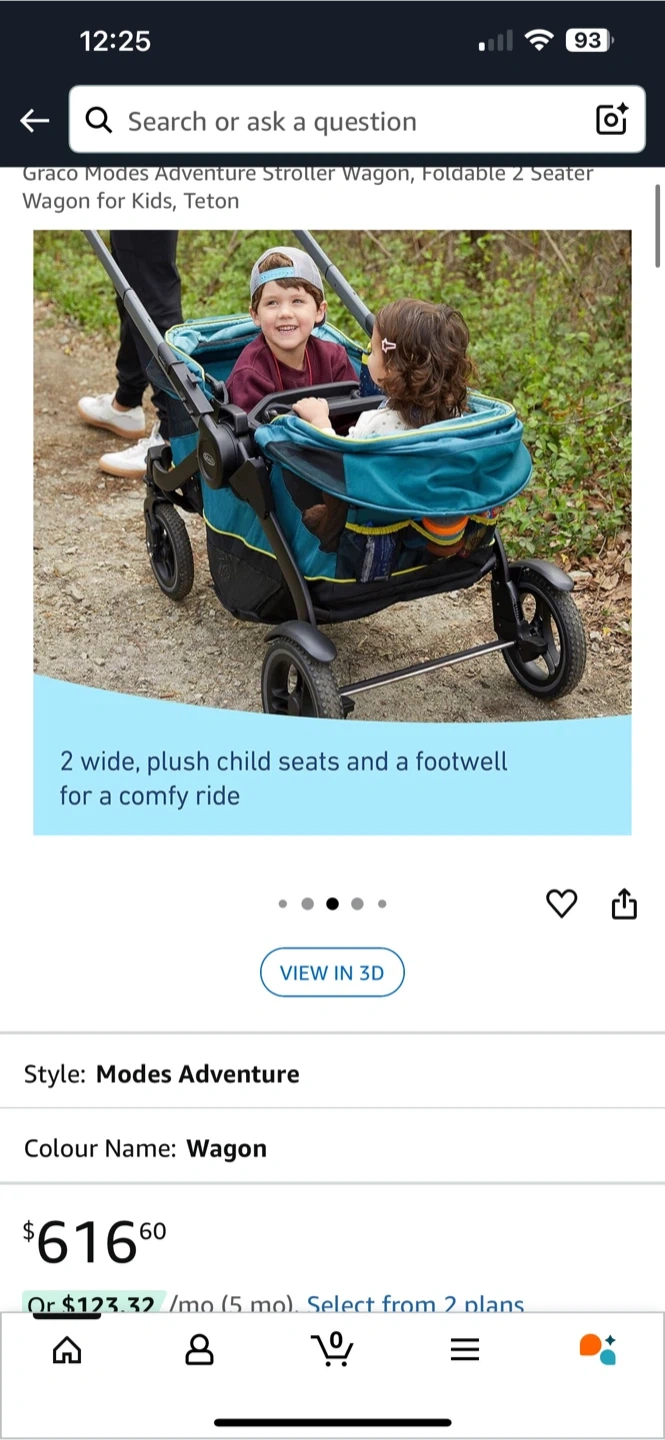This screenshot has width=665, height=1440.
Task: Click Search or ask a question field
Action: 357,120
